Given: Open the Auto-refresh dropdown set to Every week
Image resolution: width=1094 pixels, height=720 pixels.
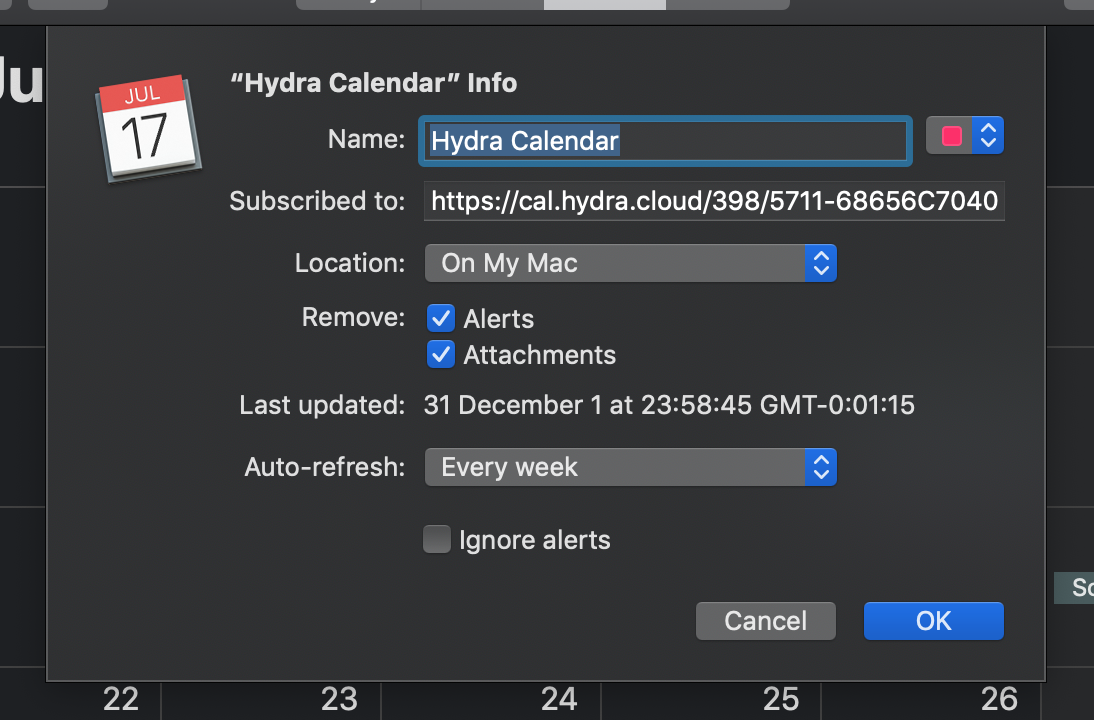Looking at the screenshot, I should 630,467.
